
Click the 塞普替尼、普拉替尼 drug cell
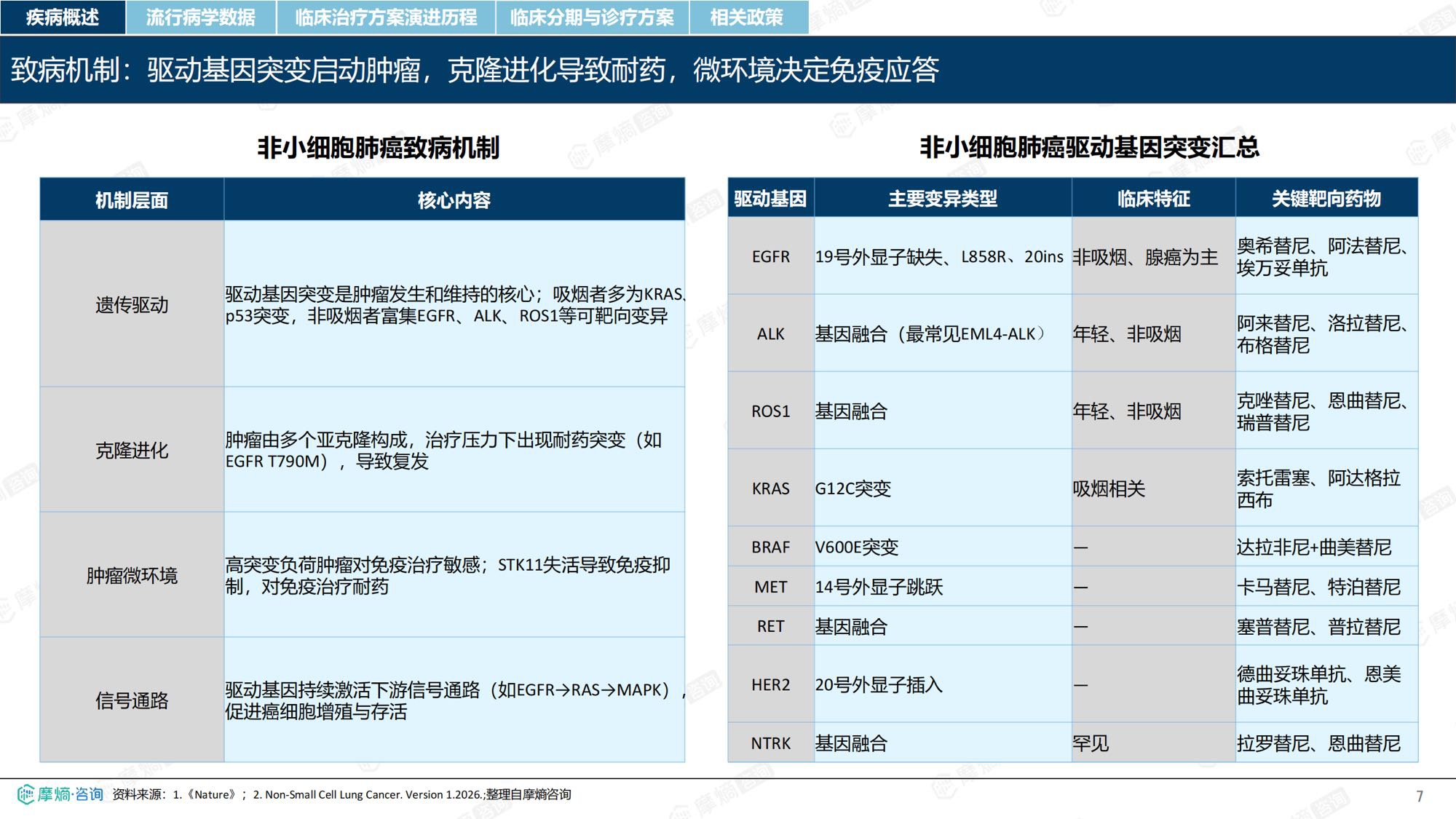coord(1326,626)
